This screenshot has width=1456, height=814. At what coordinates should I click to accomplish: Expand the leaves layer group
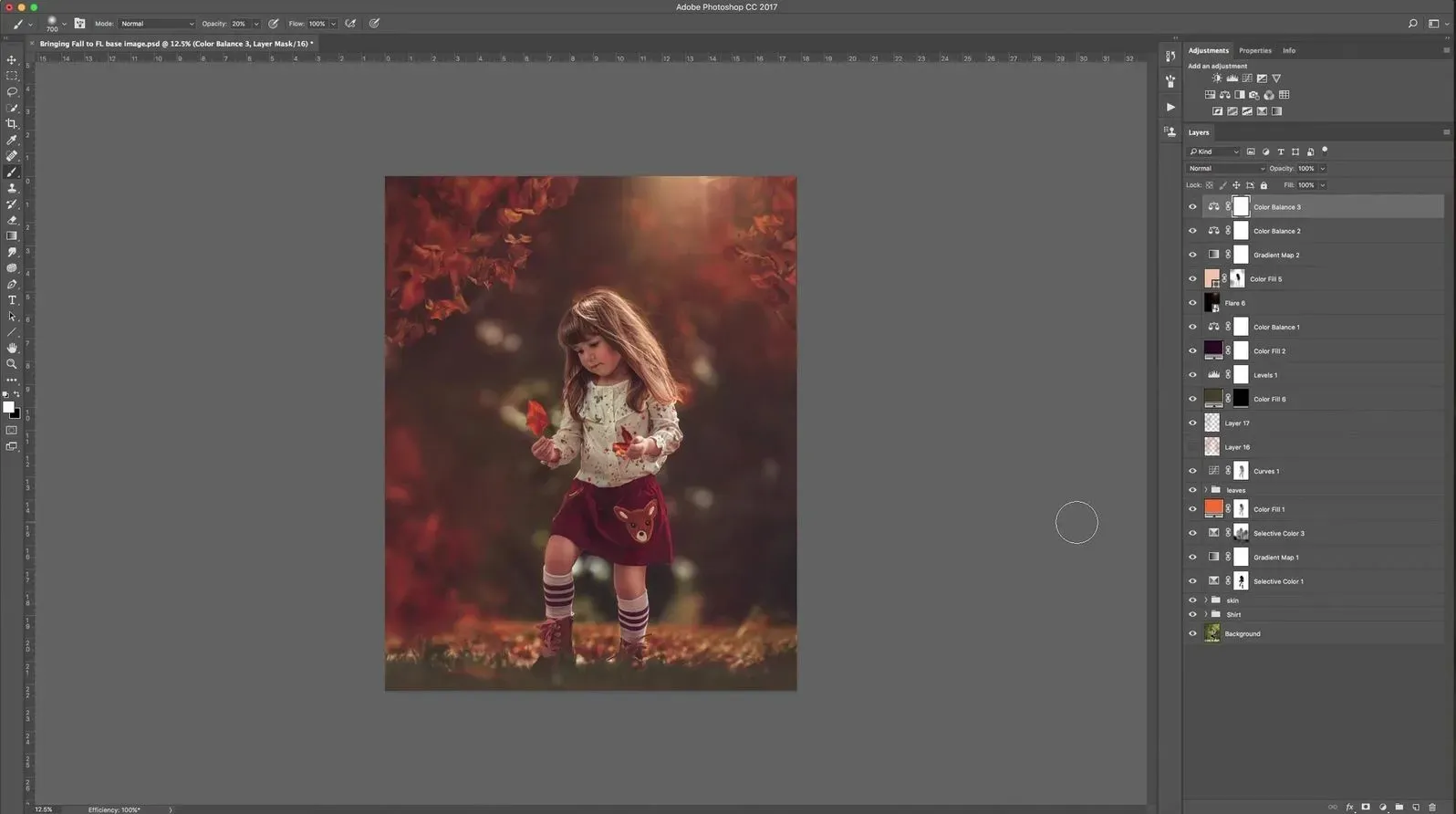point(1205,490)
